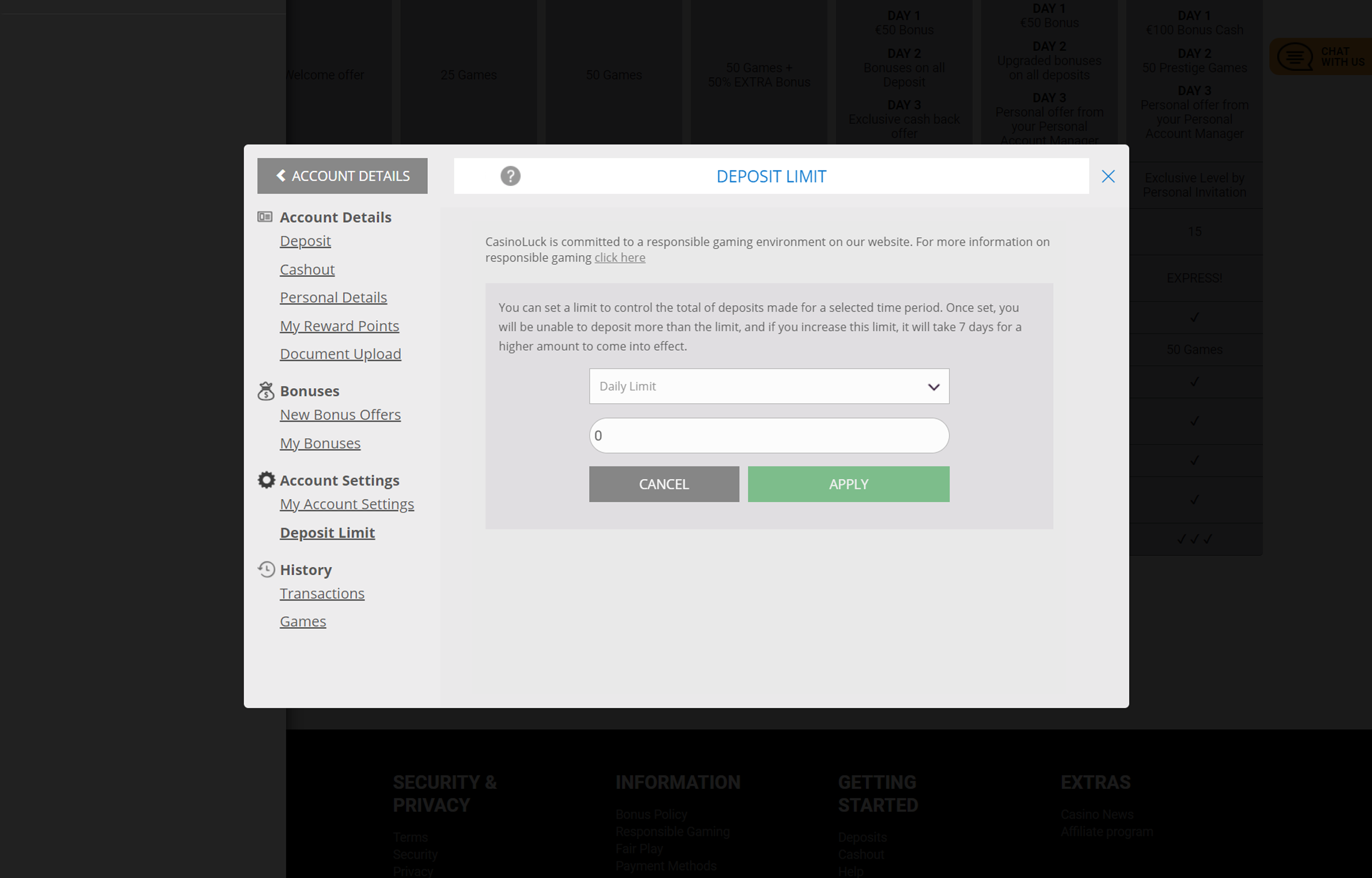The width and height of the screenshot is (1372, 878).
Task: Open Security footer link
Action: tap(415, 855)
